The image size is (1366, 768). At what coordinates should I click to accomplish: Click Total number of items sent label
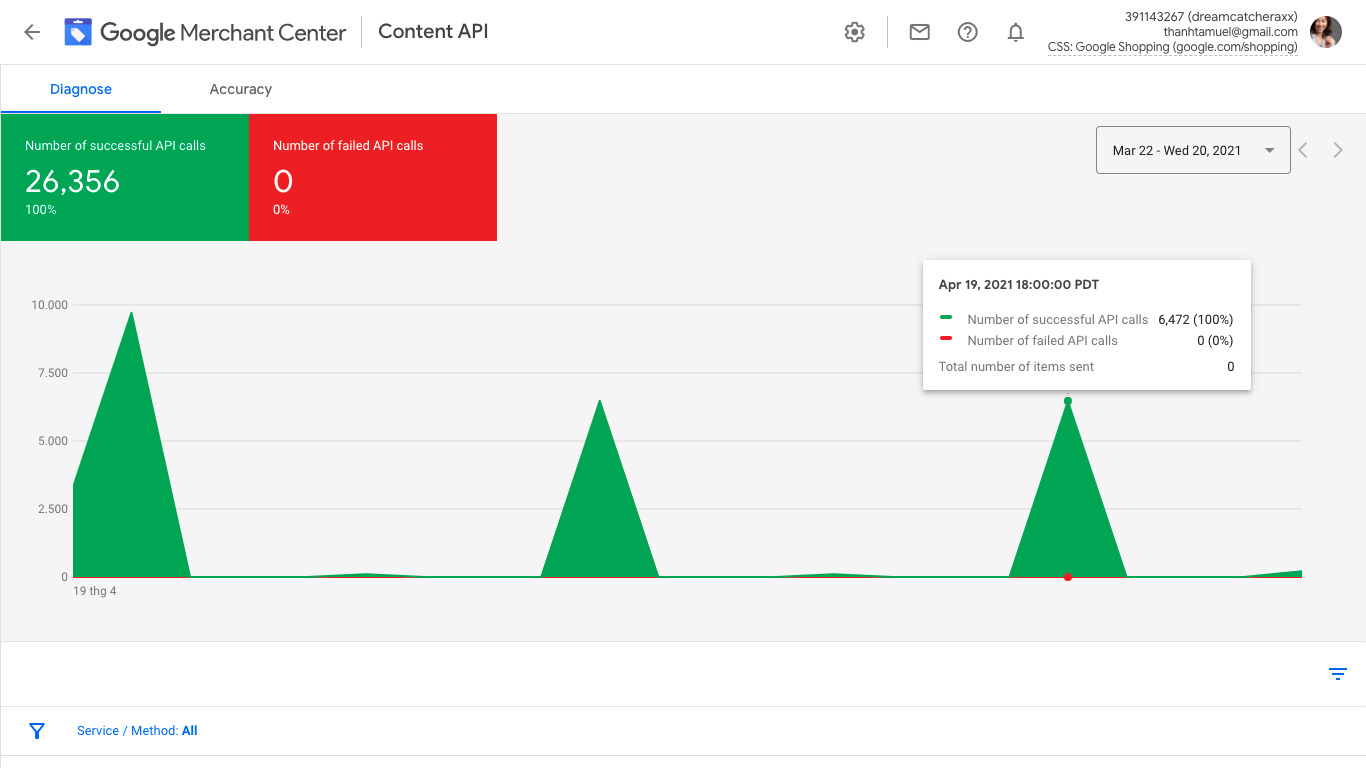pos(1016,367)
